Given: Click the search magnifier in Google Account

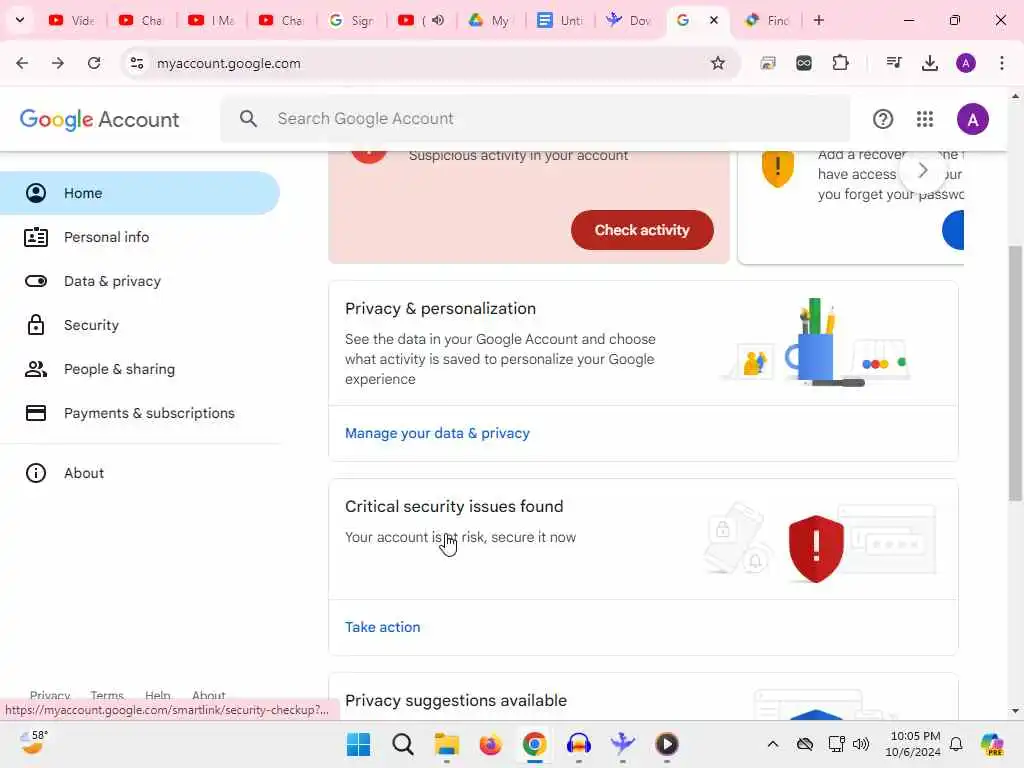Looking at the screenshot, I should pos(248,119).
